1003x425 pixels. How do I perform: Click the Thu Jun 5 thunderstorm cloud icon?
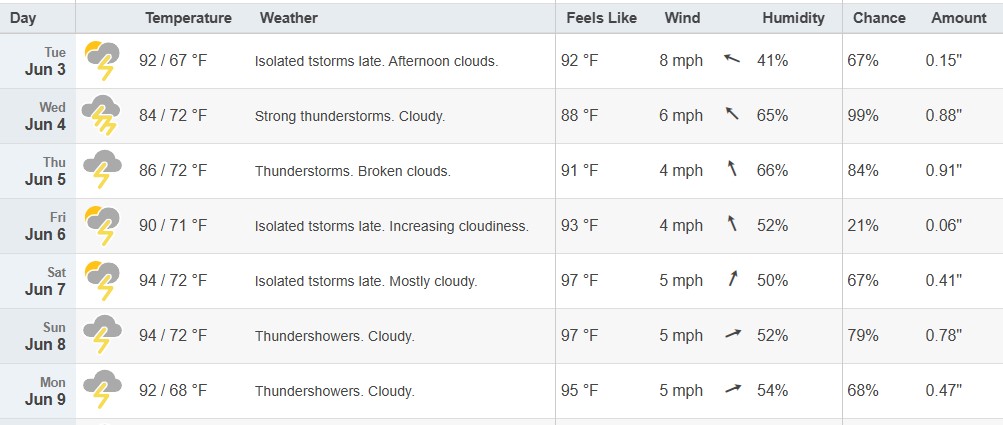(102, 170)
